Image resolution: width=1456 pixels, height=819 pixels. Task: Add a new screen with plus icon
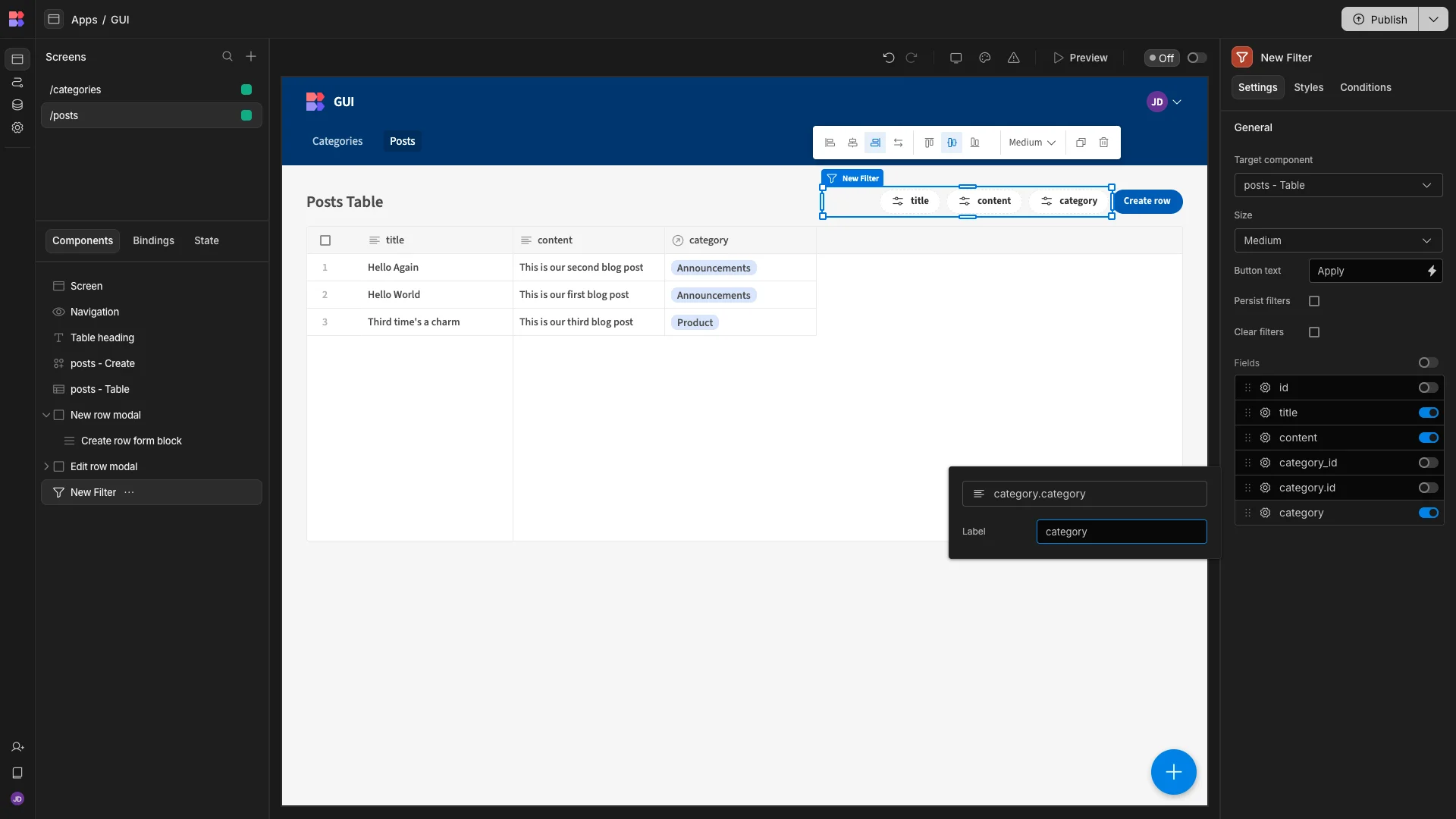pos(251,57)
